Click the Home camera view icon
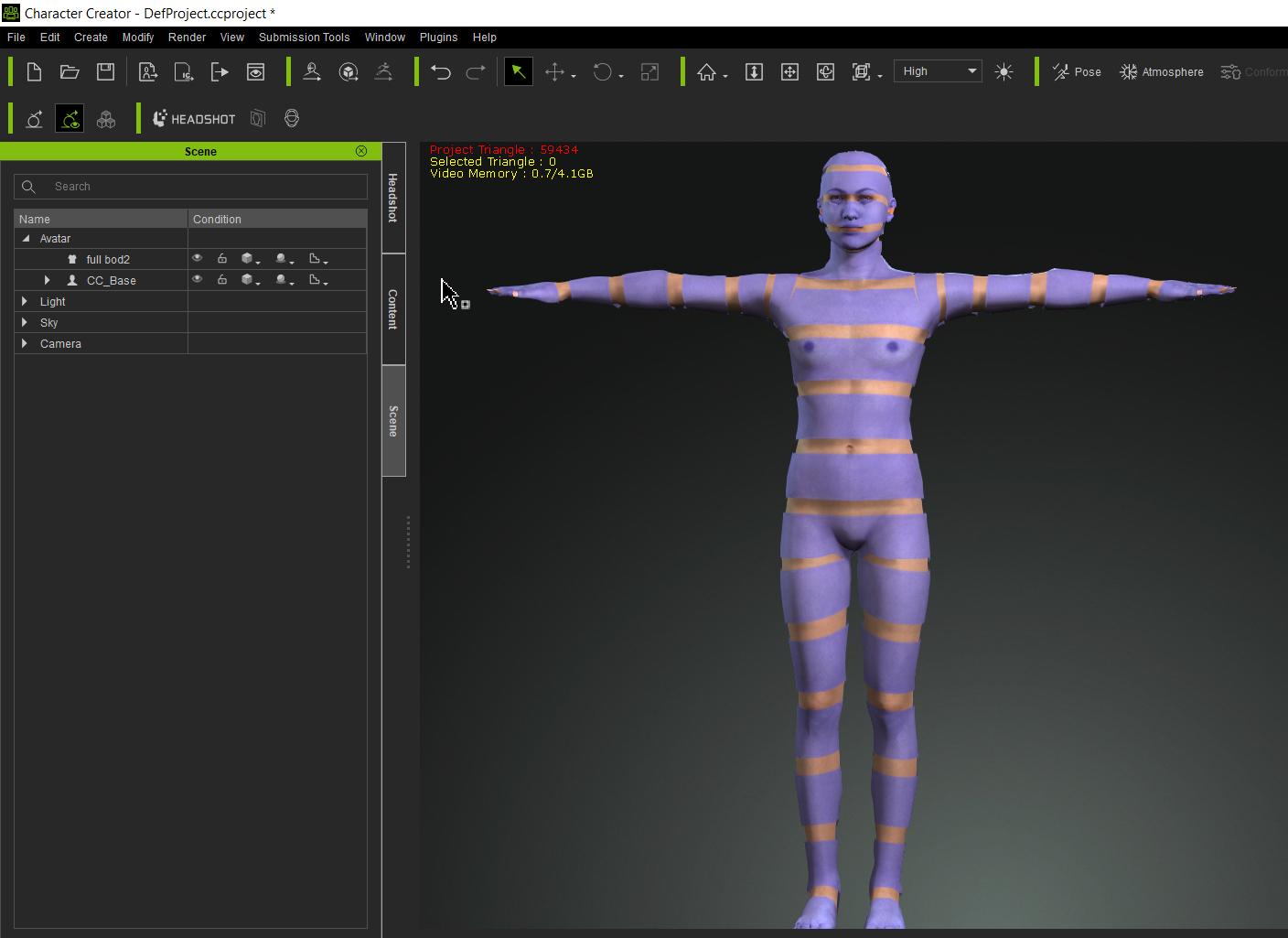This screenshot has width=1288, height=938. tap(706, 72)
